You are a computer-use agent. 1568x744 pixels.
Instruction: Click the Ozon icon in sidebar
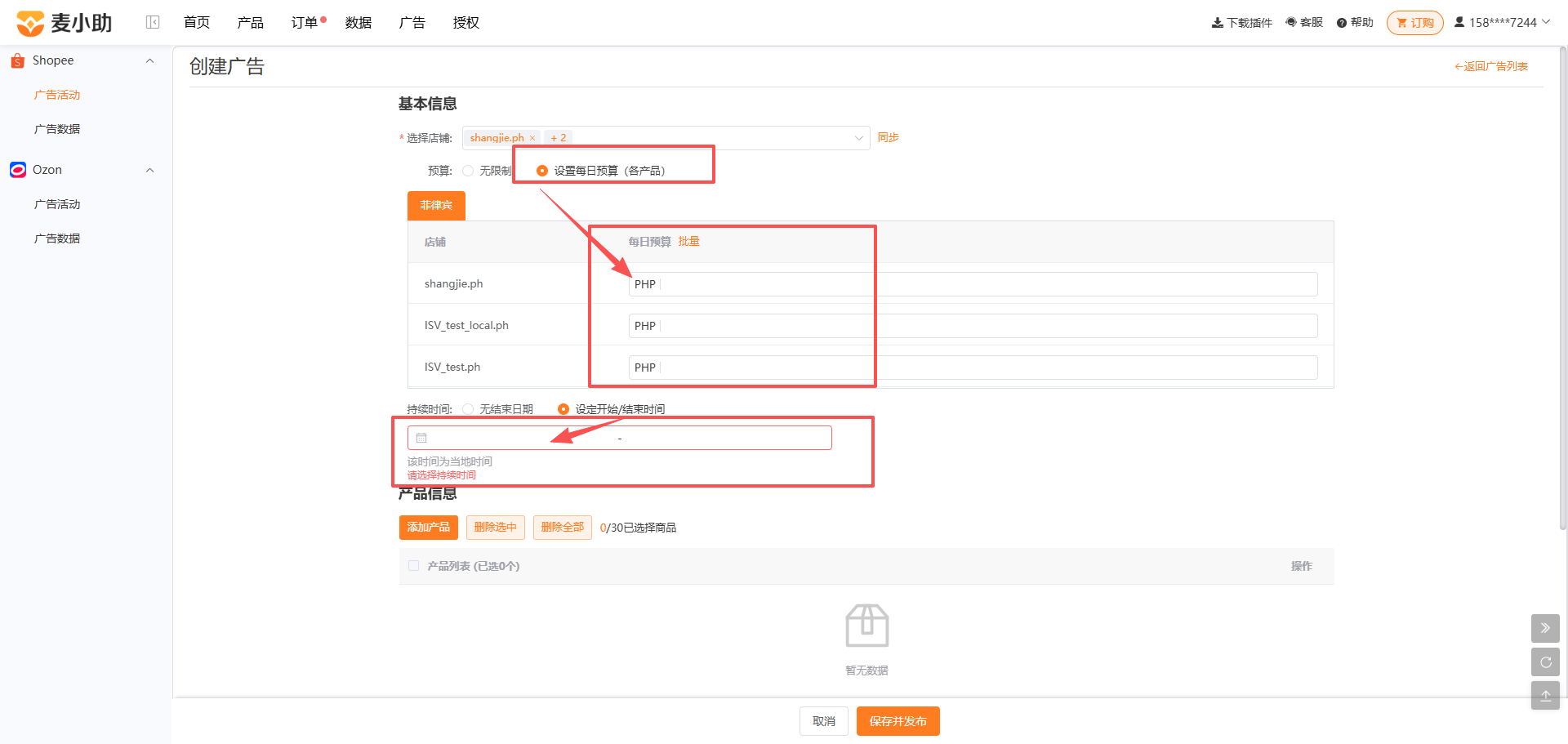pyautogui.click(x=18, y=170)
